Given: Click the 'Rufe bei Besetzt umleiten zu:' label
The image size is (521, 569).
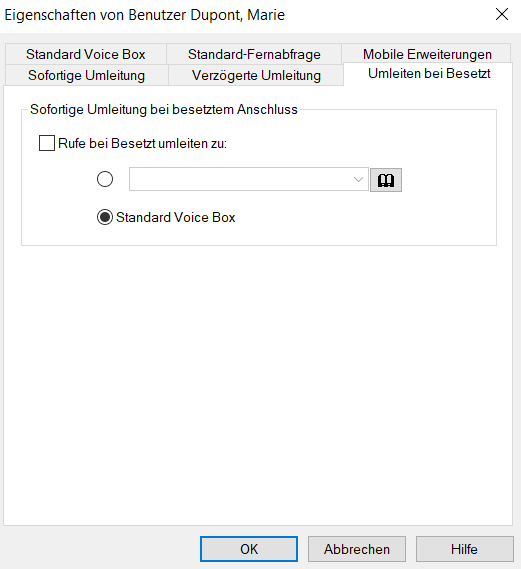Looking at the screenshot, I should coord(143,143).
